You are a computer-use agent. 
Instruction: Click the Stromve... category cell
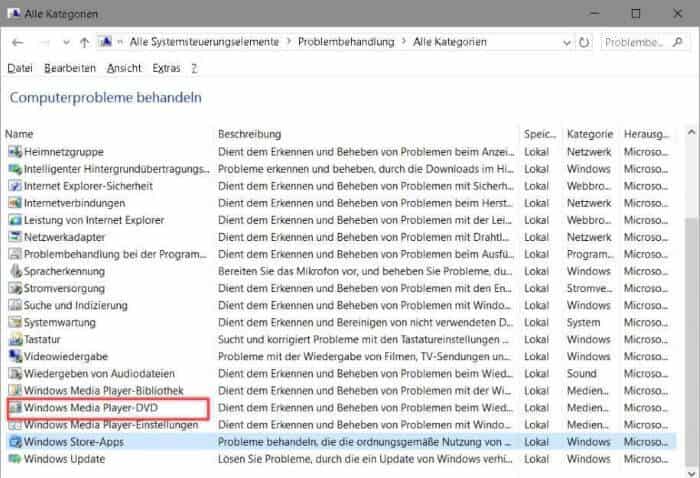589,288
